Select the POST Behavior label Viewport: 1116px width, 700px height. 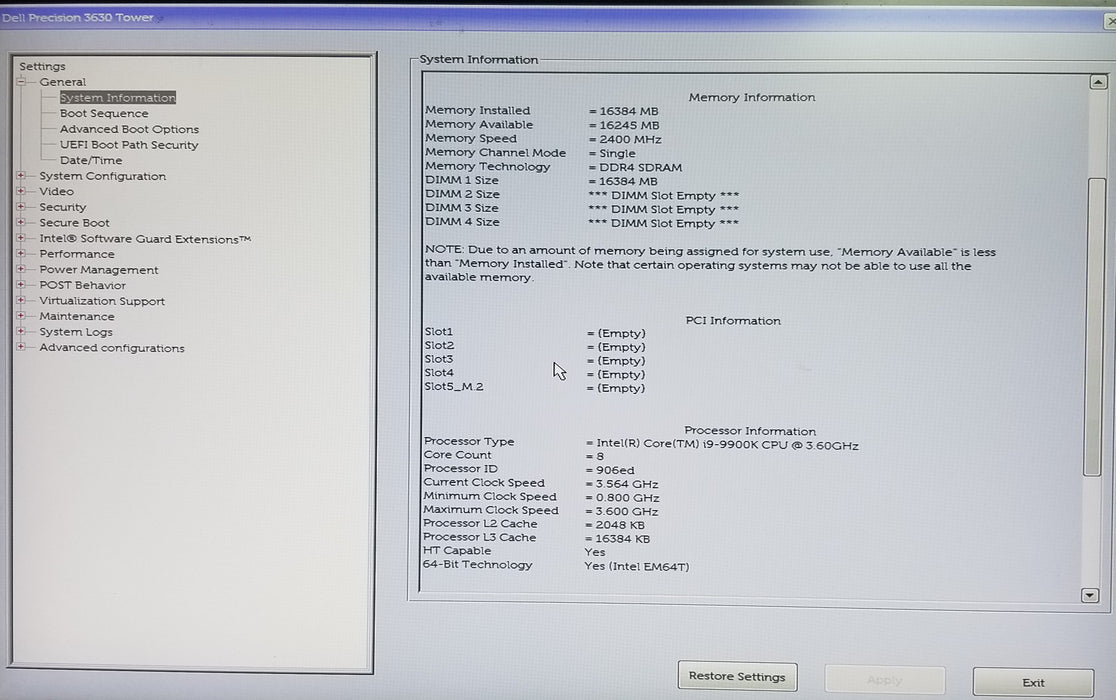coord(83,285)
